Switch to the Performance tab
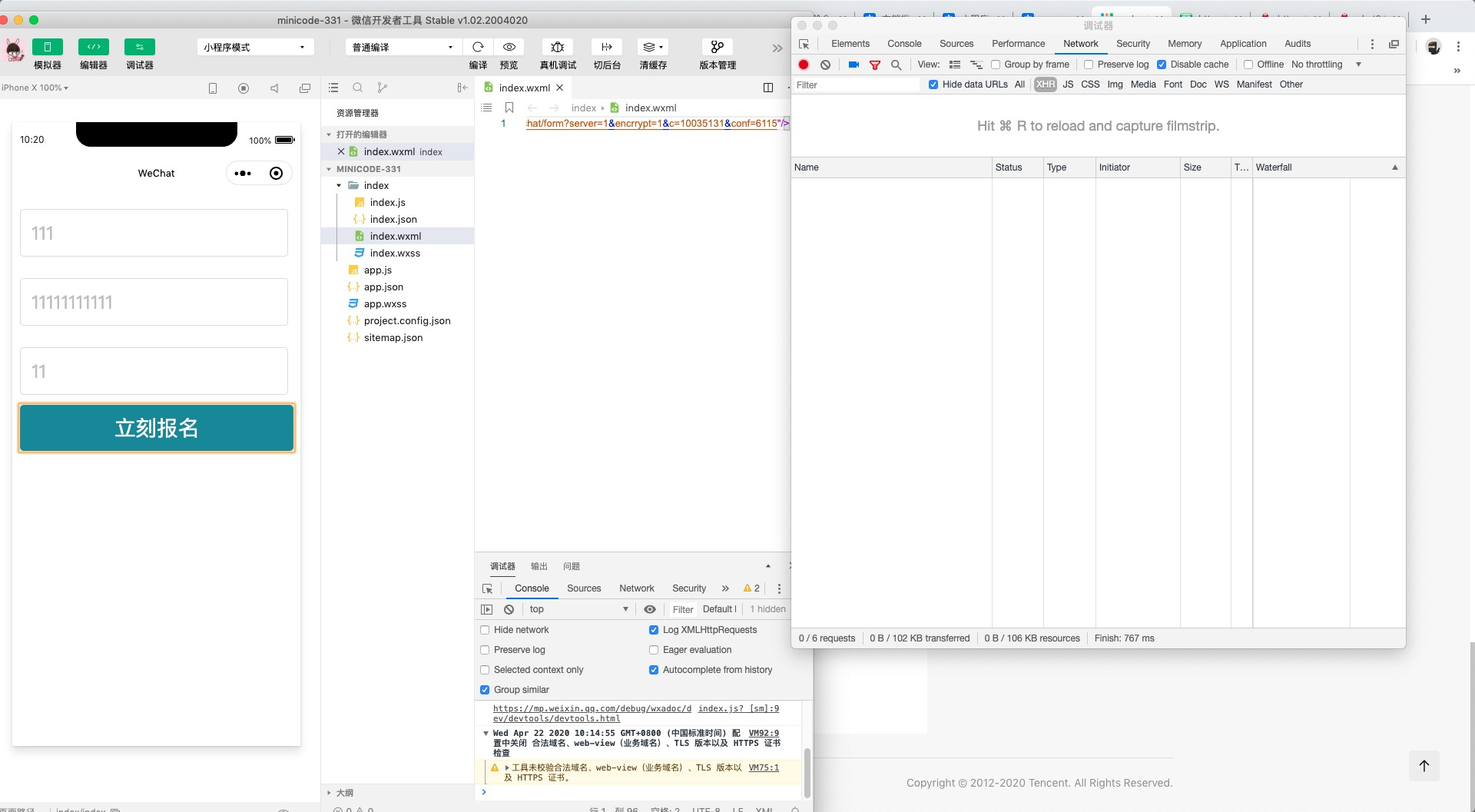The width and height of the screenshot is (1475, 812). pyautogui.click(x=1018, y=44)
